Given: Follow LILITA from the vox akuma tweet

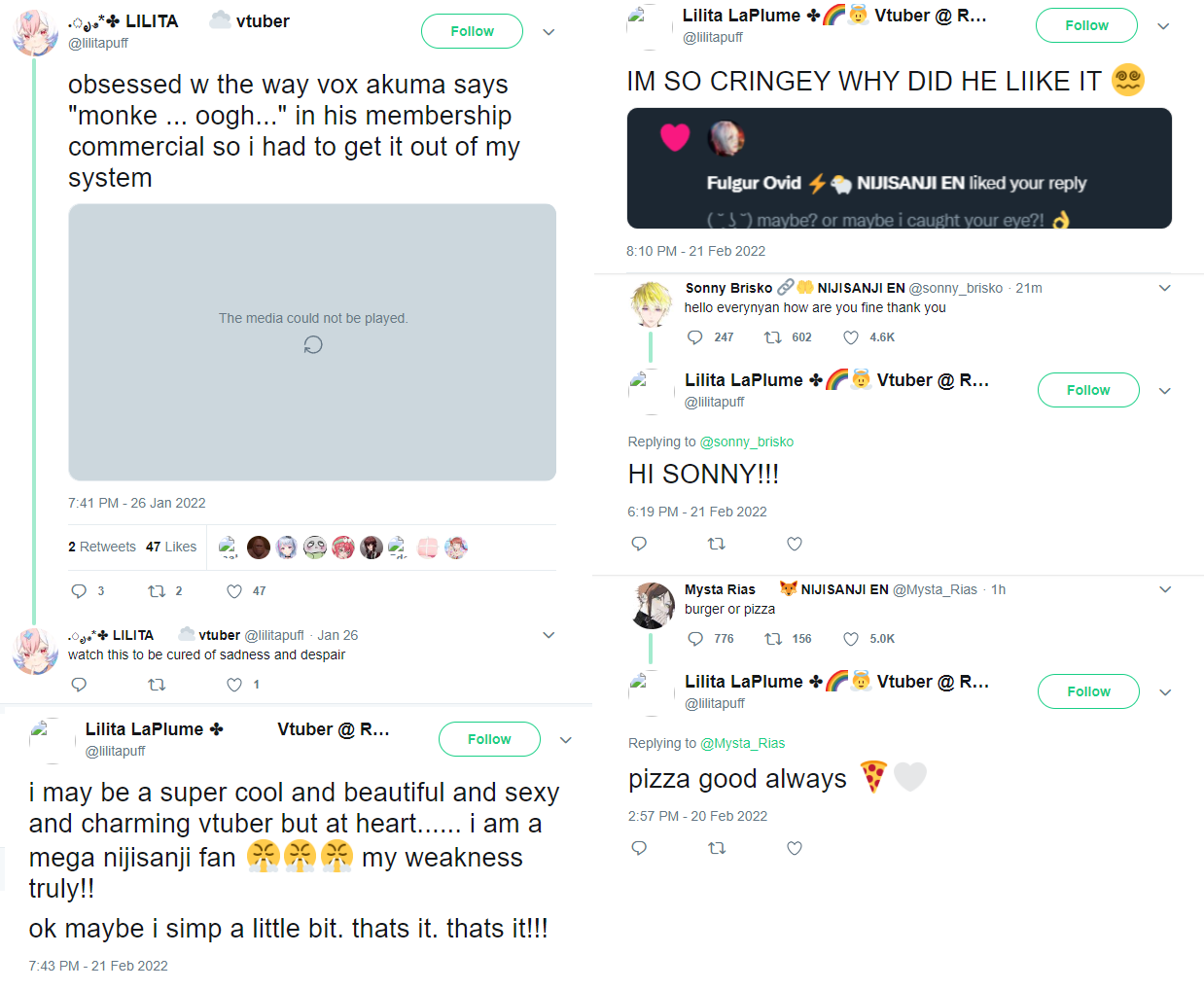Looking at the screenshot, I should tap(472, 31).
